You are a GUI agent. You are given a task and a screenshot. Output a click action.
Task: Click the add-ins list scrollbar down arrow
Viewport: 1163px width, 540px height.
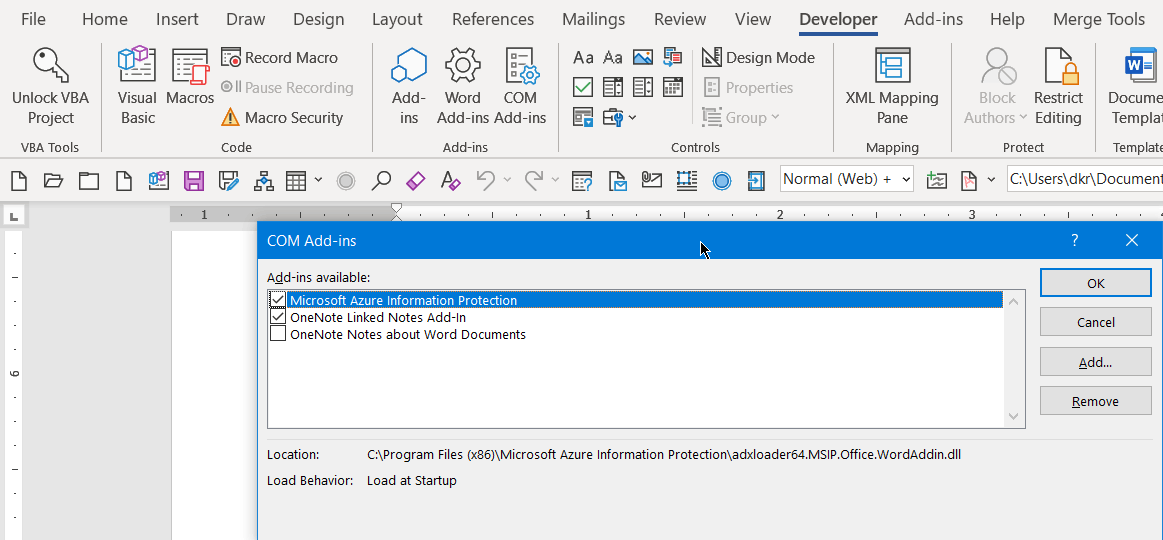[x=1014, y=417]
